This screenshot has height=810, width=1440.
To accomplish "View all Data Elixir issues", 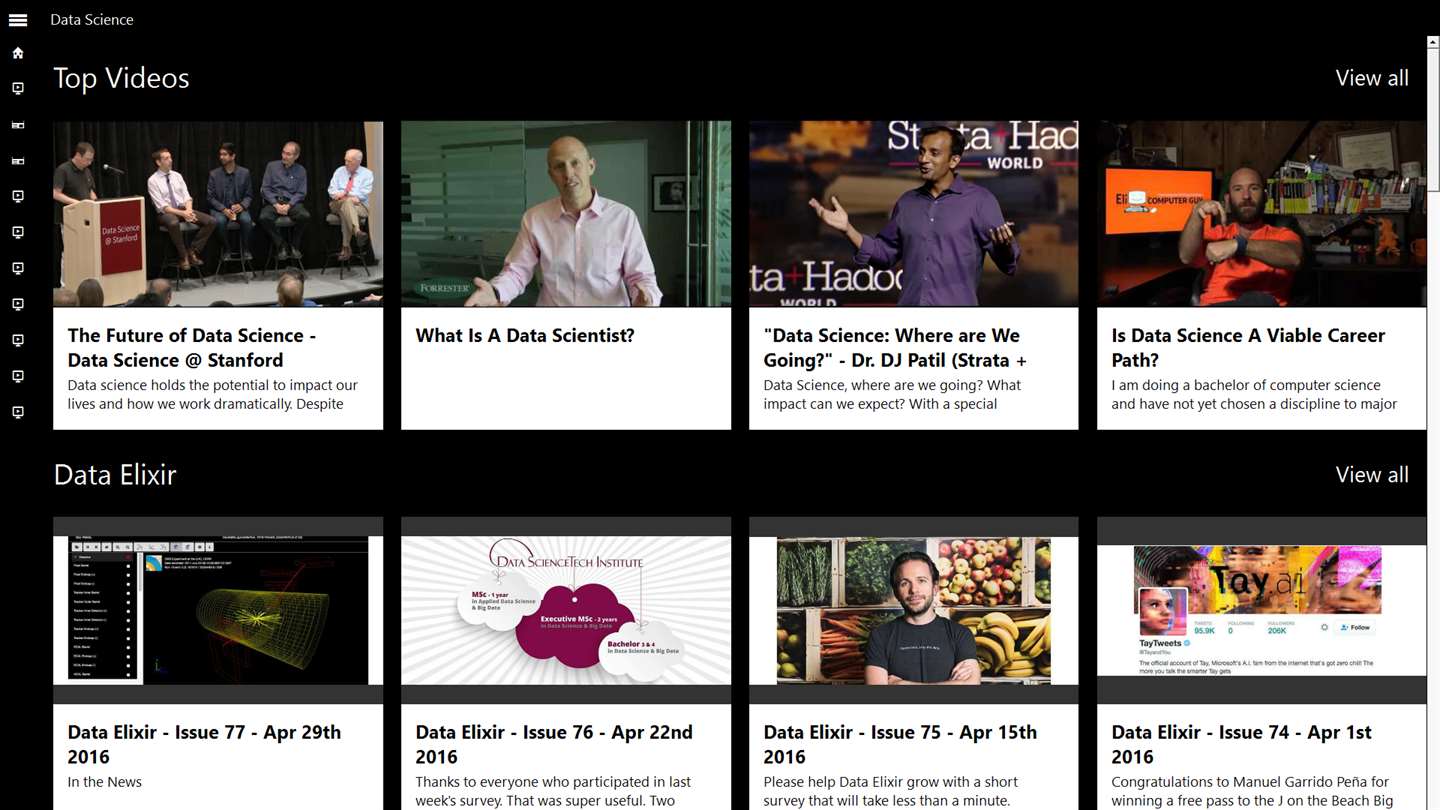I will click(x=1372, y=474).
